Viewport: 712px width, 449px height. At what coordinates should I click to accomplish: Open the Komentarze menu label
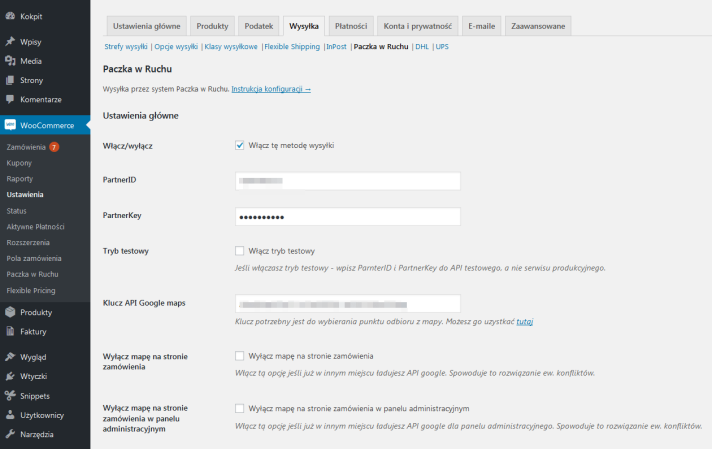tap(41, 99)
